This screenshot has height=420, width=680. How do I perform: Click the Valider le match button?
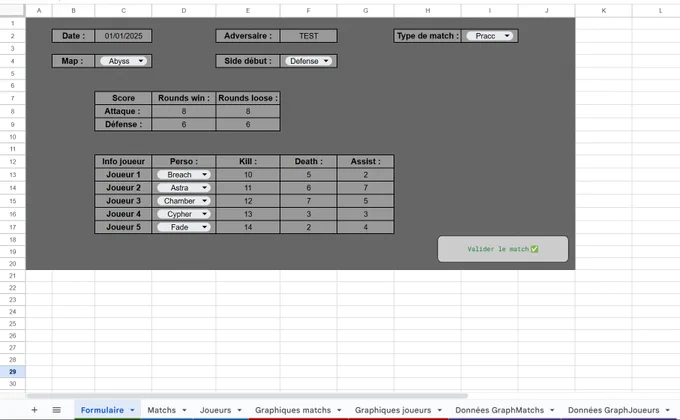503,249
